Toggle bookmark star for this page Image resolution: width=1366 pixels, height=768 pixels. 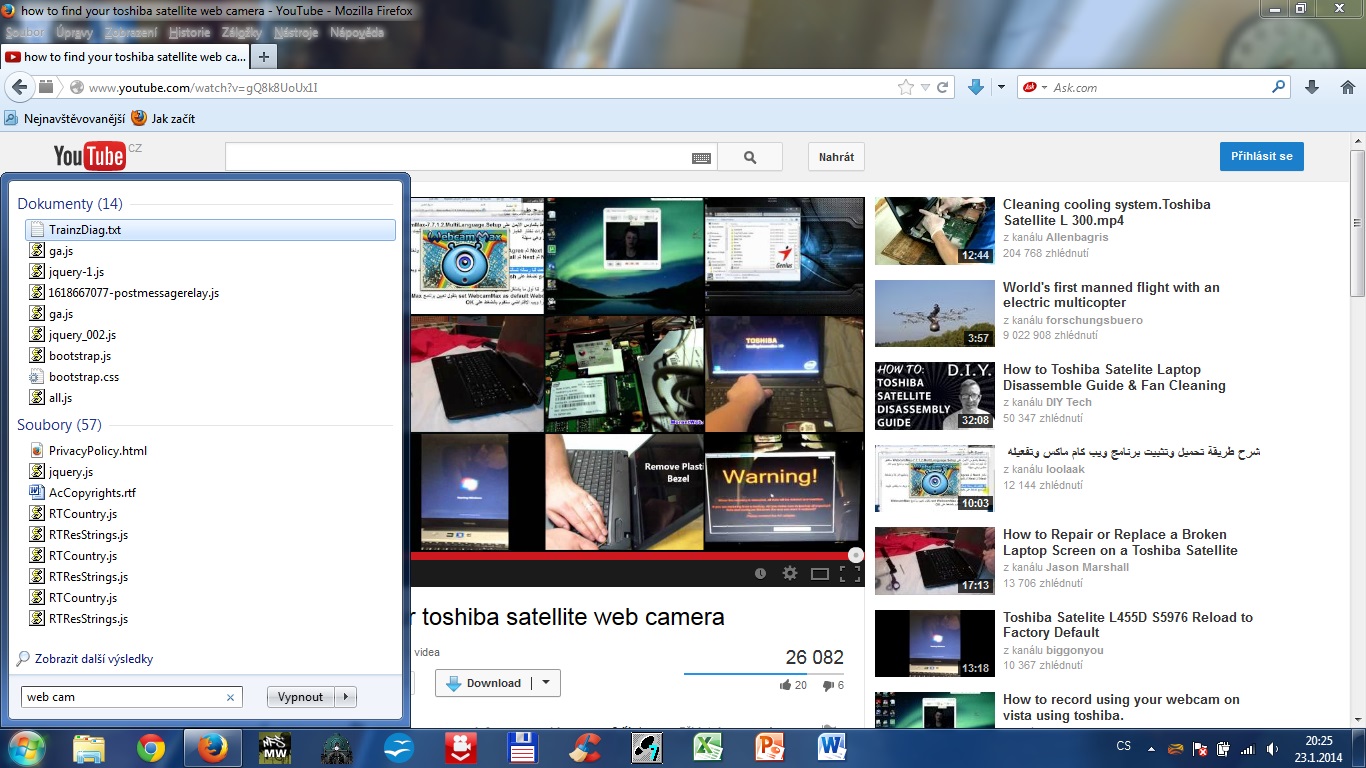tap(906, 88)
